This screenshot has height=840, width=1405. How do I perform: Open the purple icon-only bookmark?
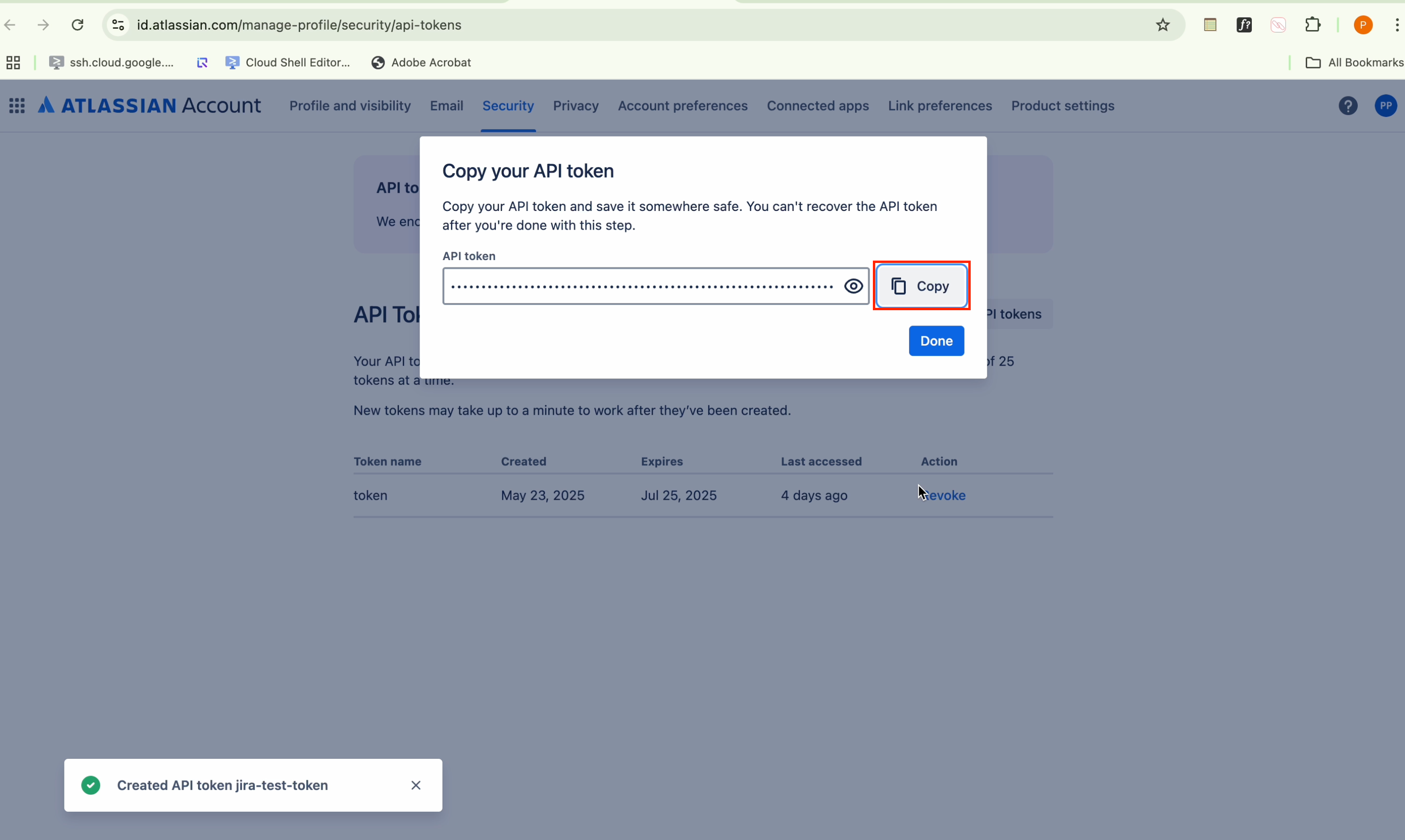202,63
